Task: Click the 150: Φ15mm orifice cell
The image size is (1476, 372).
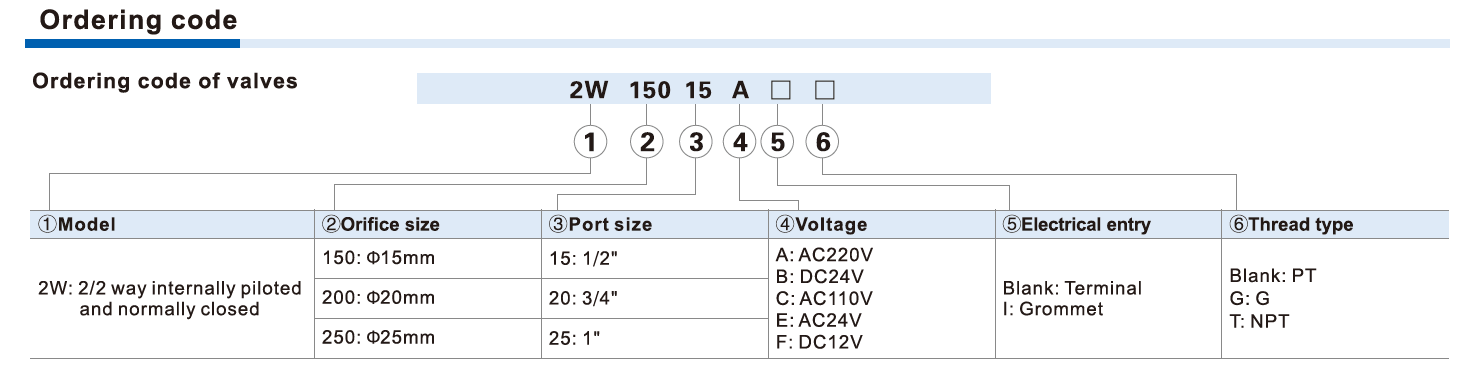Action: [x=428, y=258]
